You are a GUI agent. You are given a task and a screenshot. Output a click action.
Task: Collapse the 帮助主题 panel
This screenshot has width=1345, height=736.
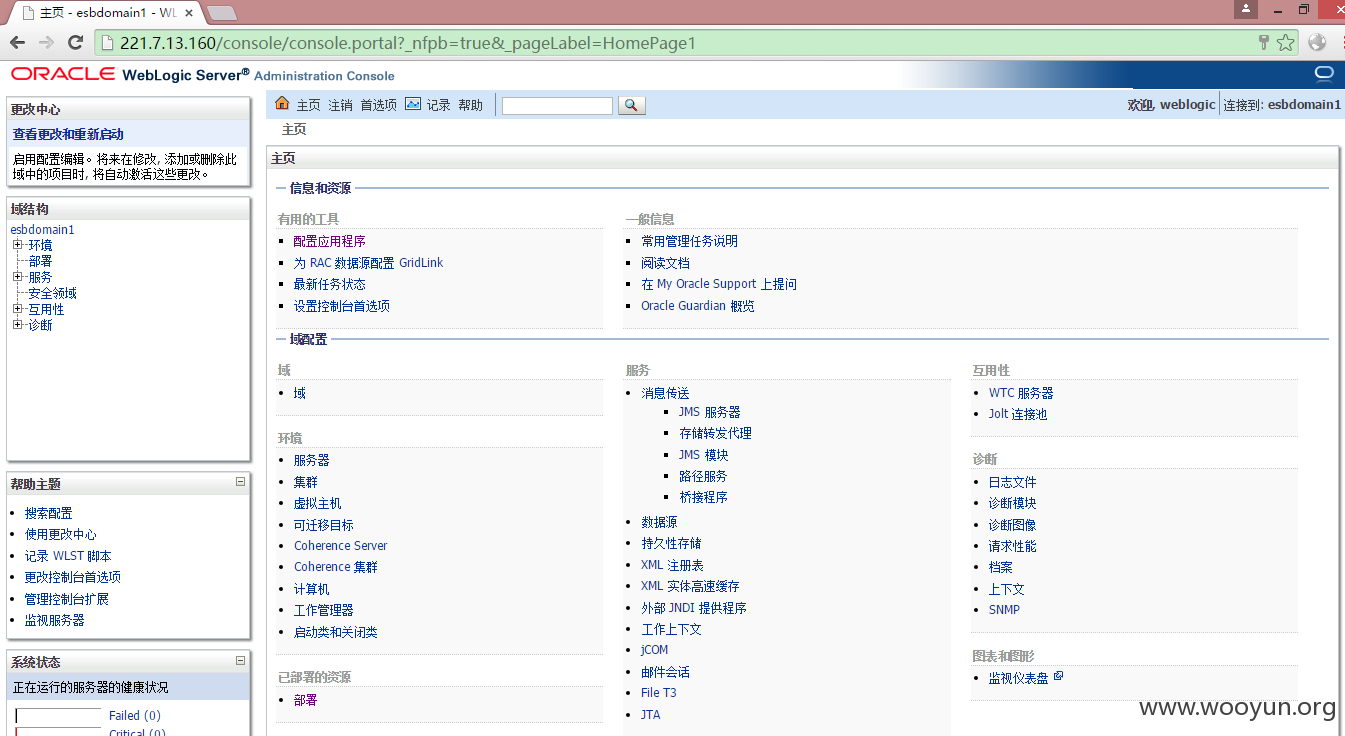pyautogui.click(x=240, y=482)
